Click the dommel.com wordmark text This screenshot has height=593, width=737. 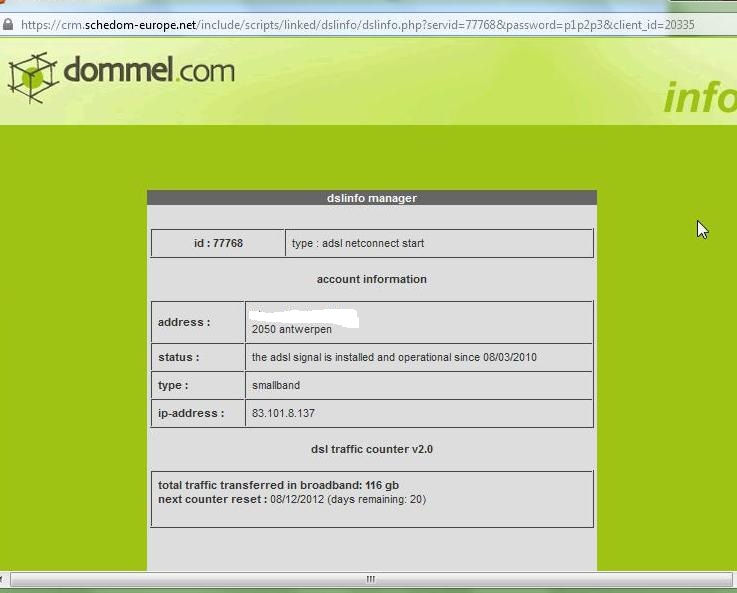149,70
